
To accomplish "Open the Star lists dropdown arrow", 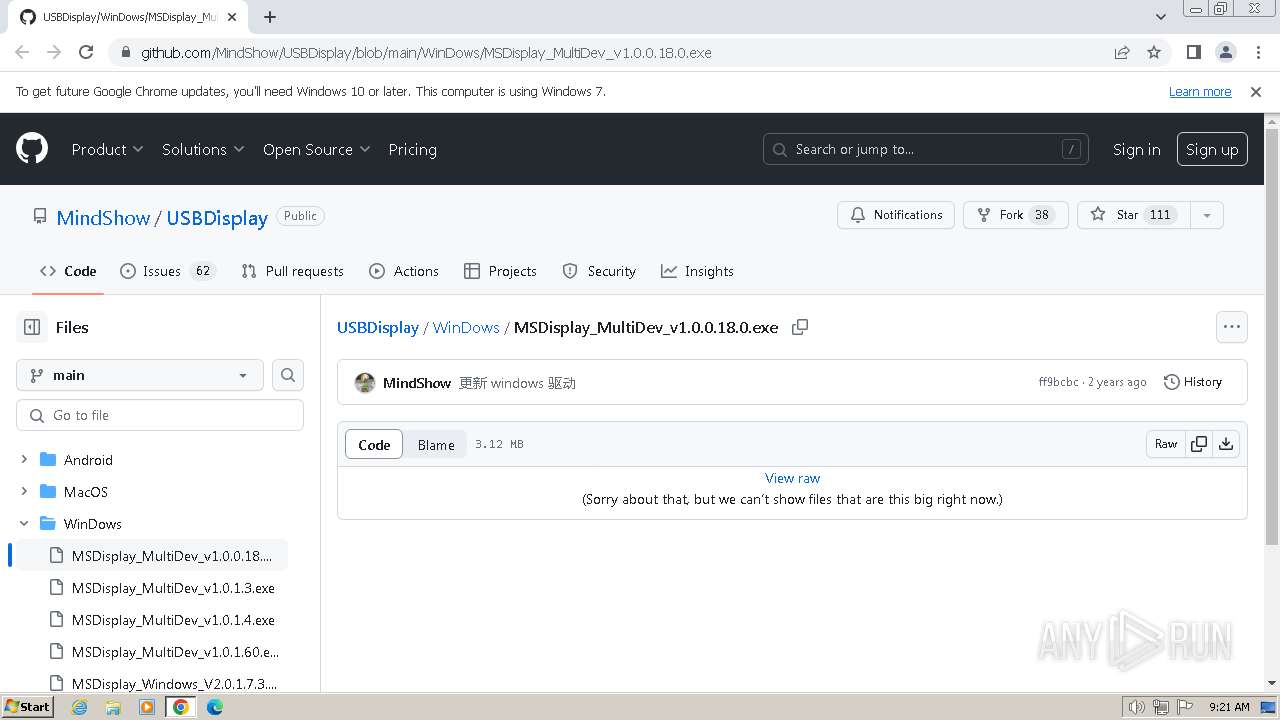I will coord(1207,215).
